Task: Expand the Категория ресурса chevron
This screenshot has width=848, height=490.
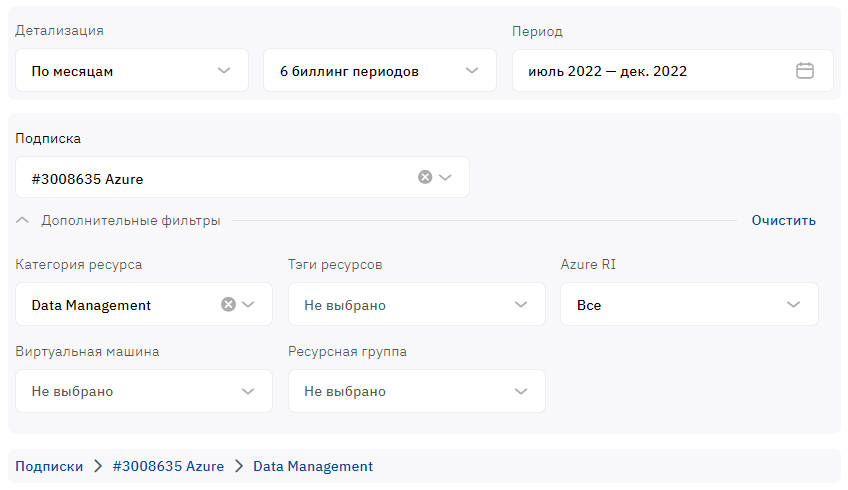Action: (248, 304)
